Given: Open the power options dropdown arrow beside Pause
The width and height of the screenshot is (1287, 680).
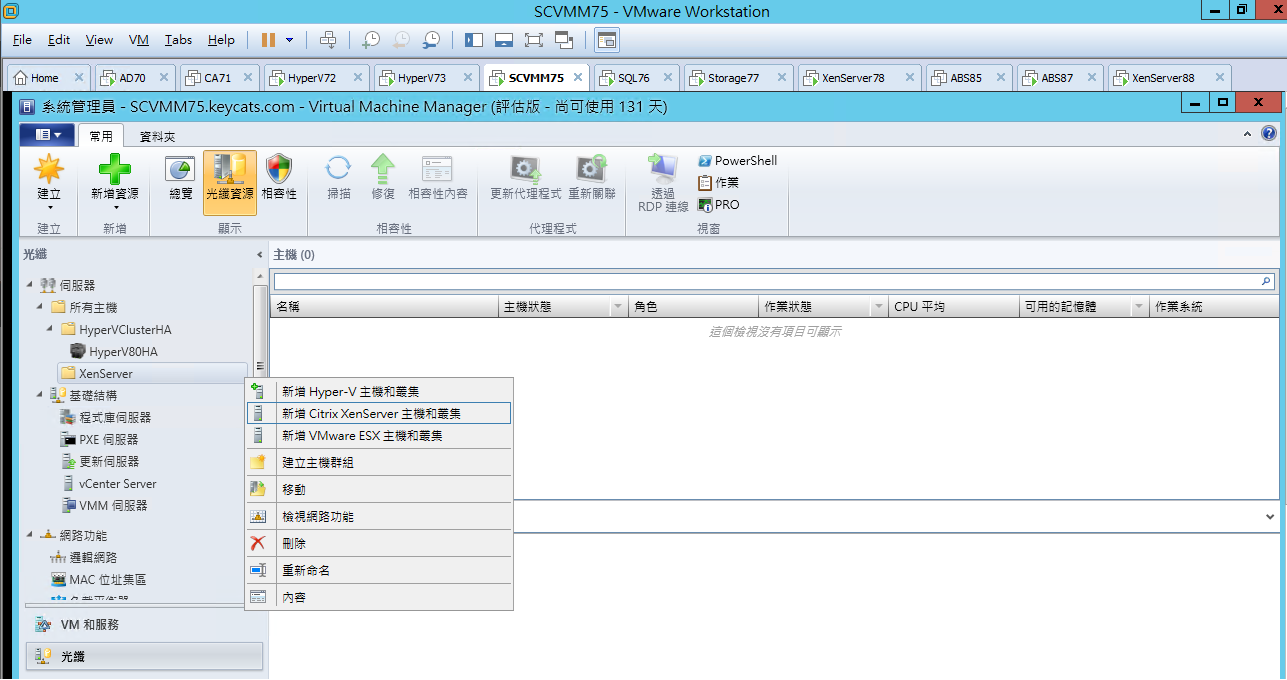Looking at the screenshot, I should click(290, 40).
